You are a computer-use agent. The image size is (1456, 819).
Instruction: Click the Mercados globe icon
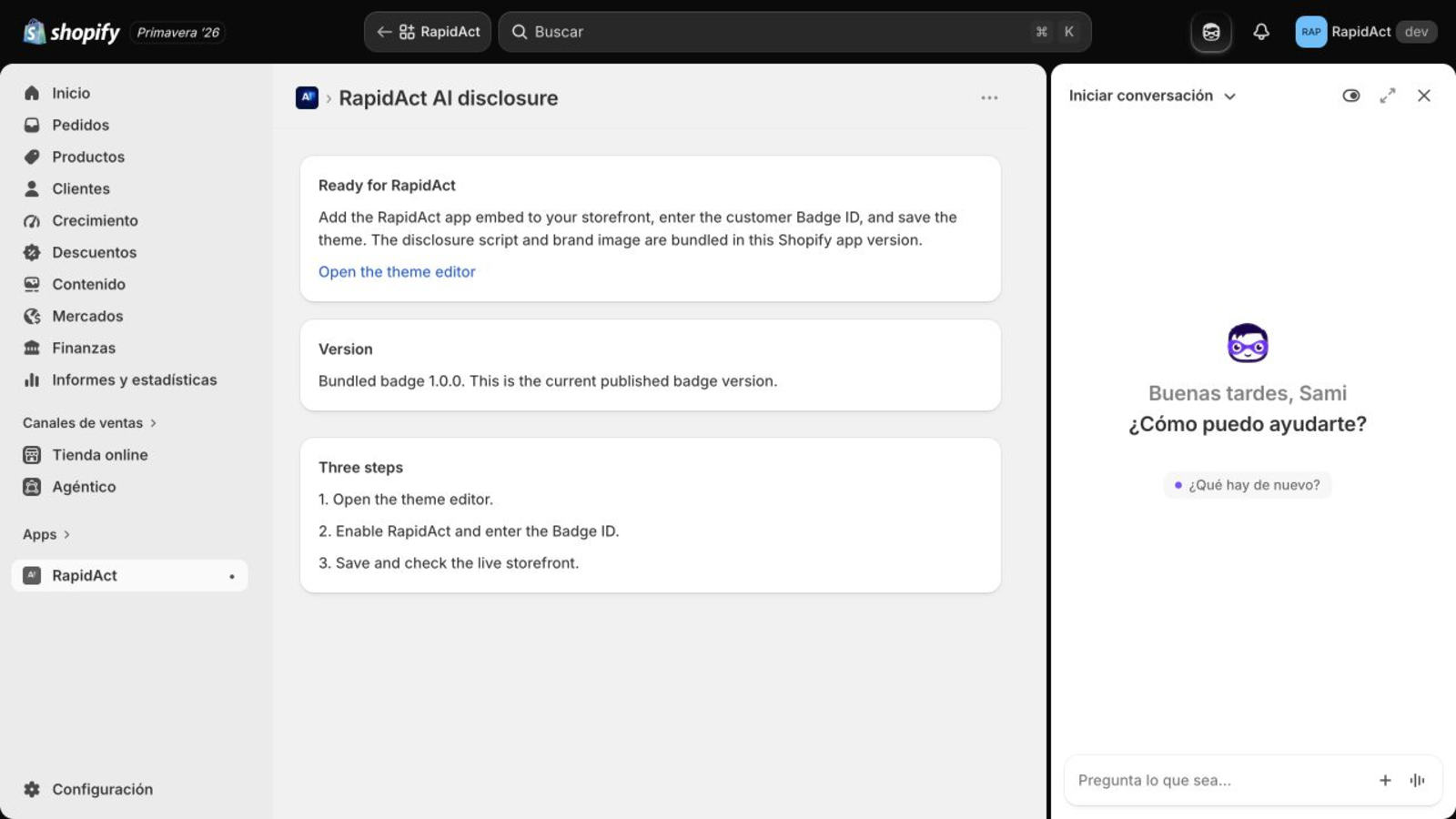coord(32,316)
